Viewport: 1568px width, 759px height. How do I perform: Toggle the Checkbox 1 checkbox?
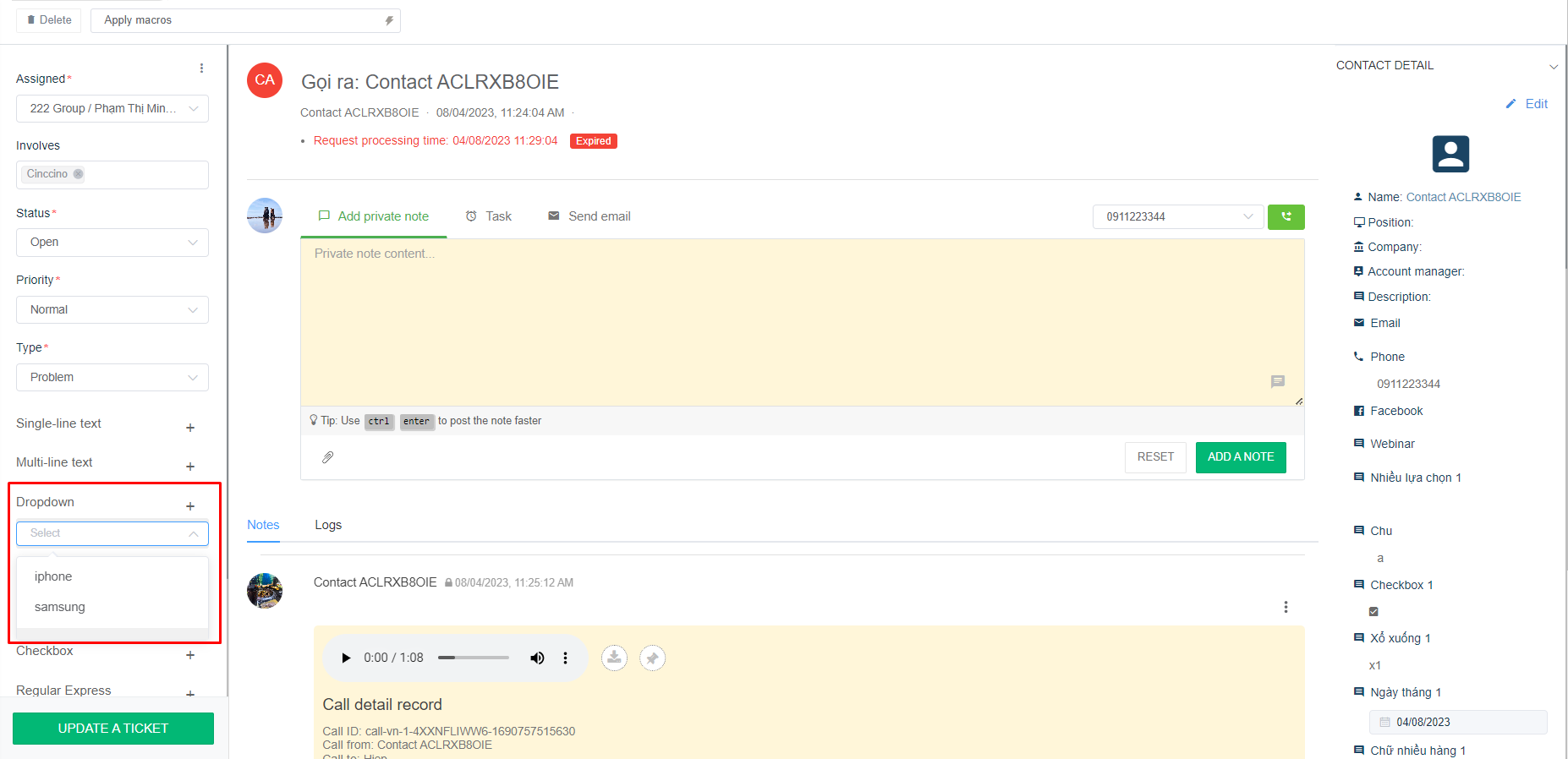point(1373,611)
